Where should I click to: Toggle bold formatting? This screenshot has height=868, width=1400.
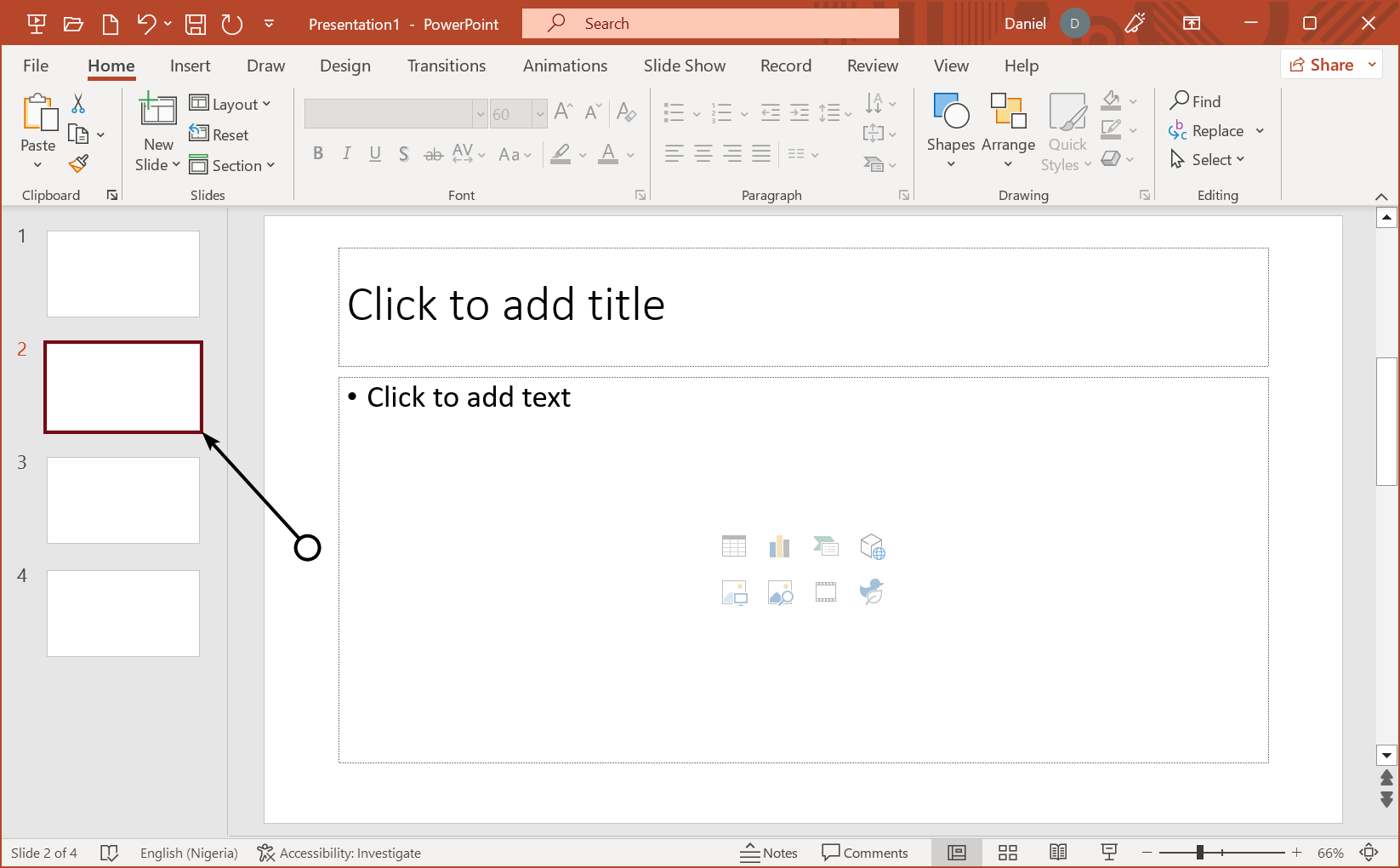[x=318, y=154]
